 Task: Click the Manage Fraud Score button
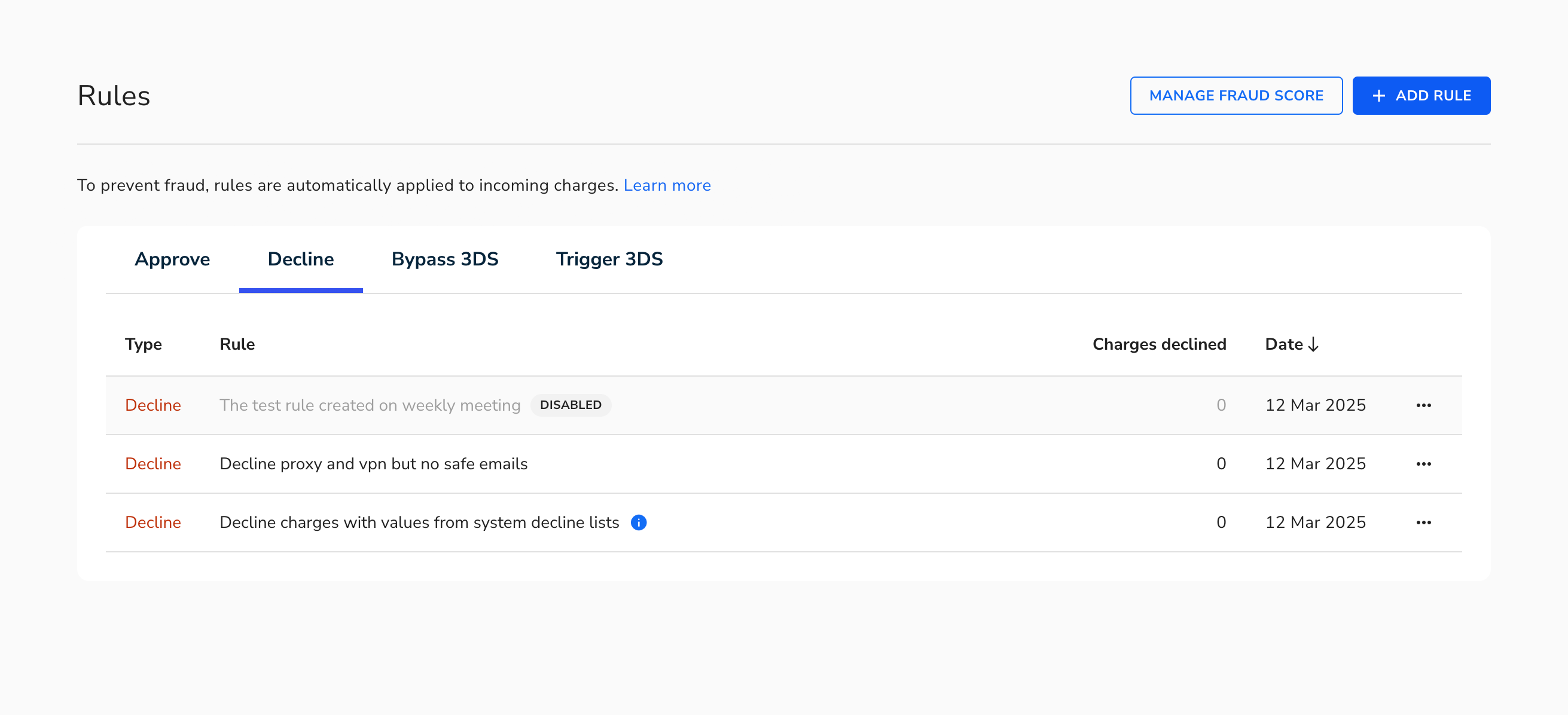point(1236,96)
